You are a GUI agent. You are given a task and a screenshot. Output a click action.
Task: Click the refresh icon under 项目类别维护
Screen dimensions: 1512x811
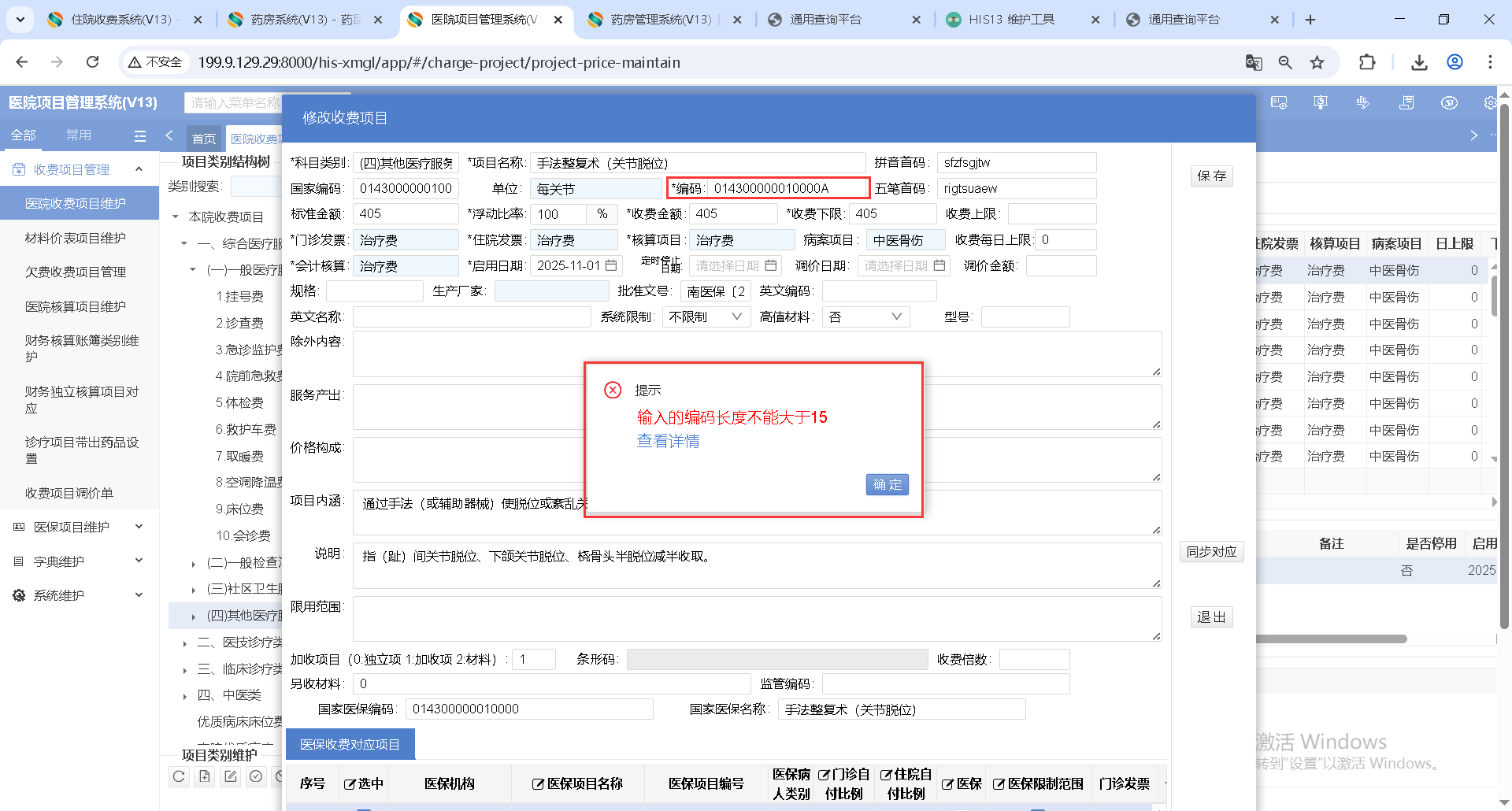click(x=179, y=776)
